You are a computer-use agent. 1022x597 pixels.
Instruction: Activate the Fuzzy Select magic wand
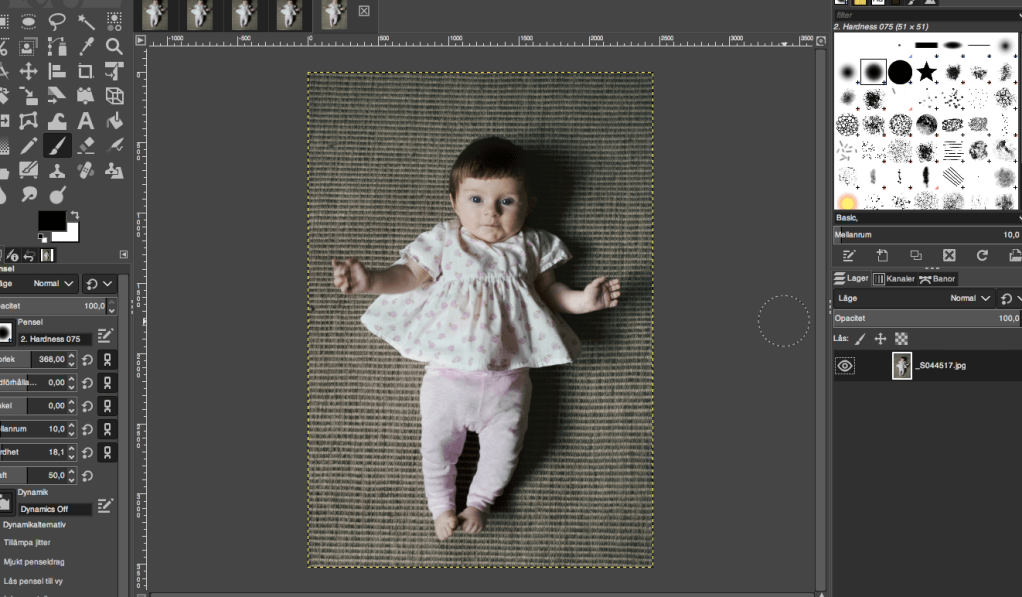[x=86, y=21]
